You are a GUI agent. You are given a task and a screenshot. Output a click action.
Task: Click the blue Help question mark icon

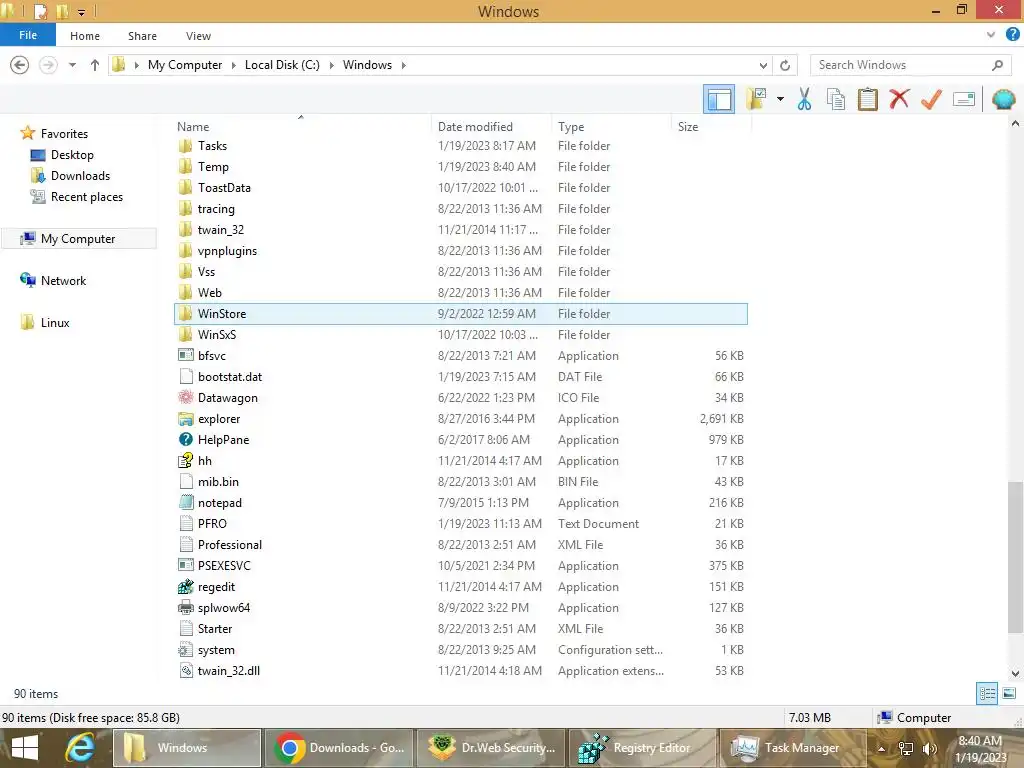coord(1013,35)
